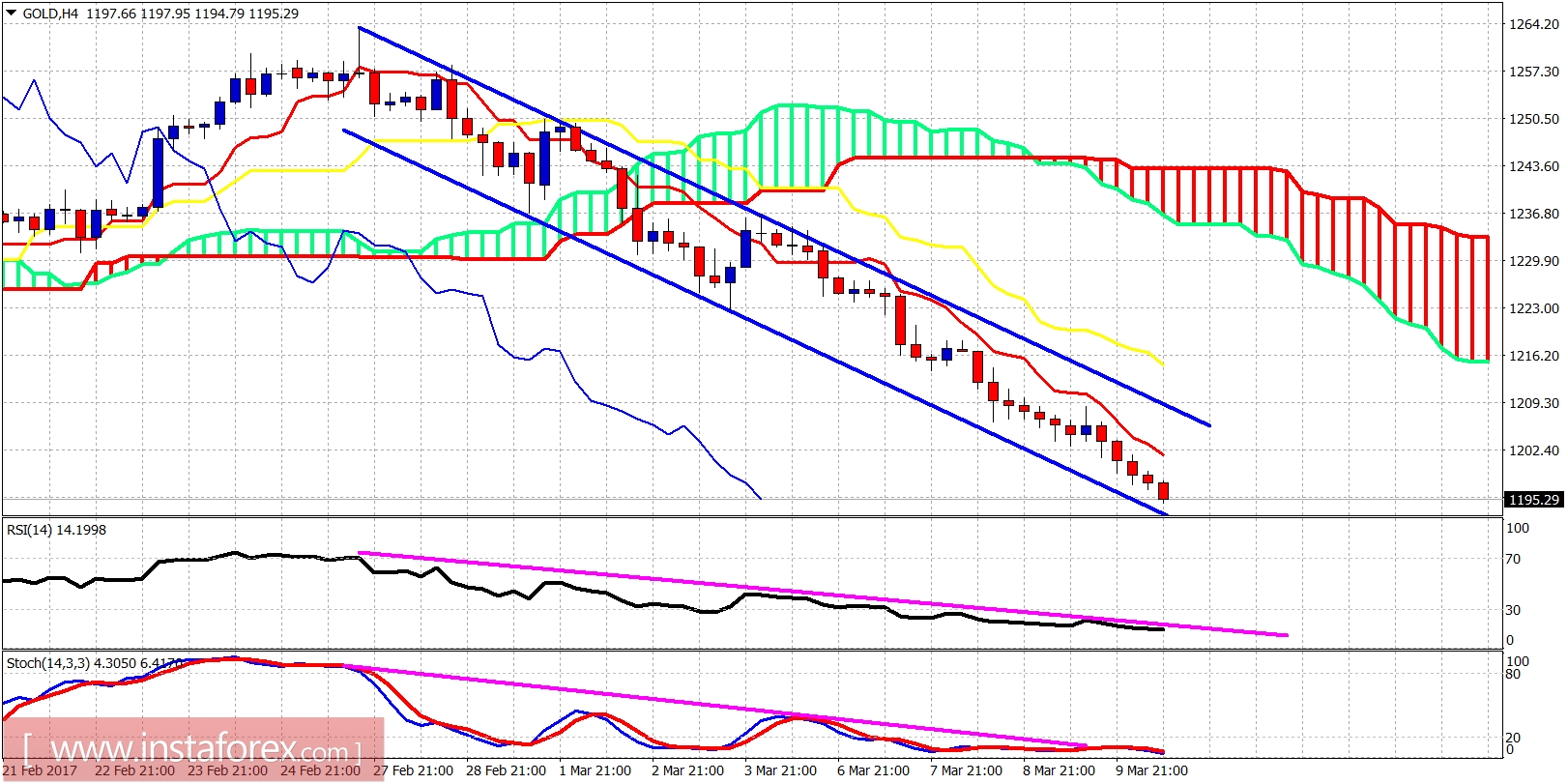
Task: Click the Stochastic 20 level label
Action: 1513,738
